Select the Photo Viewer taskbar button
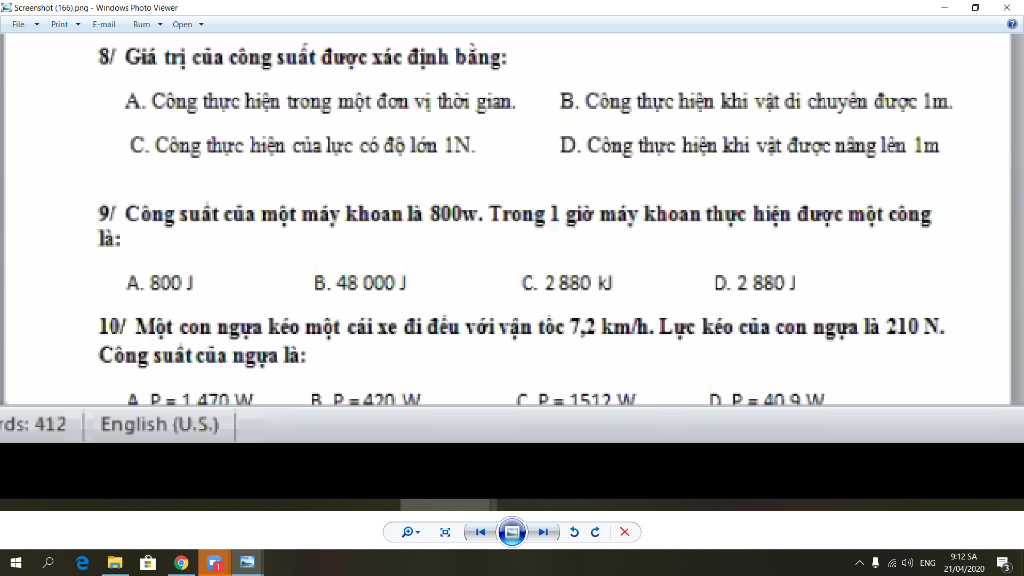The height and width of the screenshot is (576, 1024). (x=247, y=562)
